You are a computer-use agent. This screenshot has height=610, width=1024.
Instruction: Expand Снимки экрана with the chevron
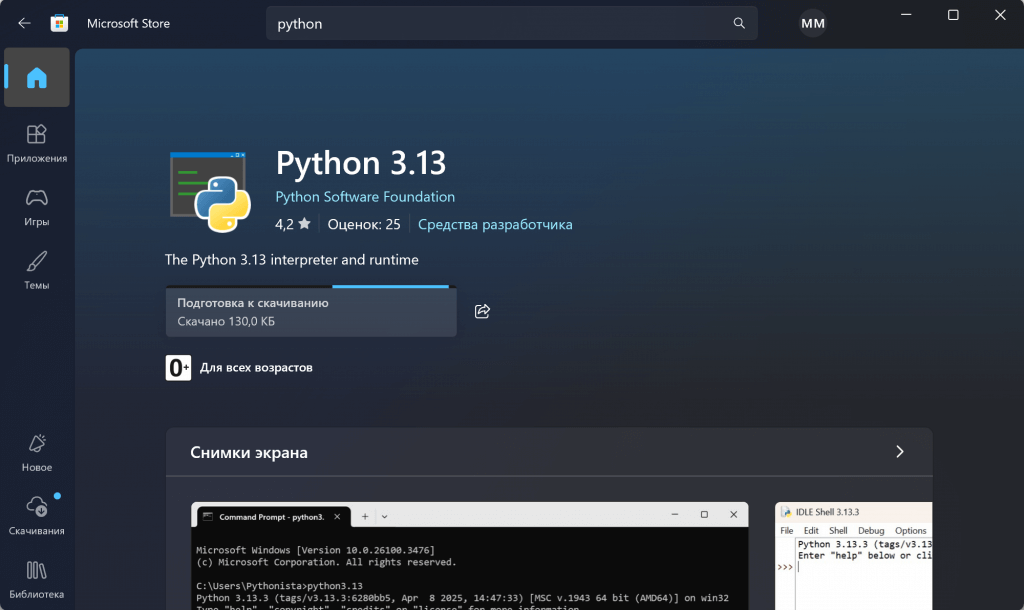[x=899, y=452]
